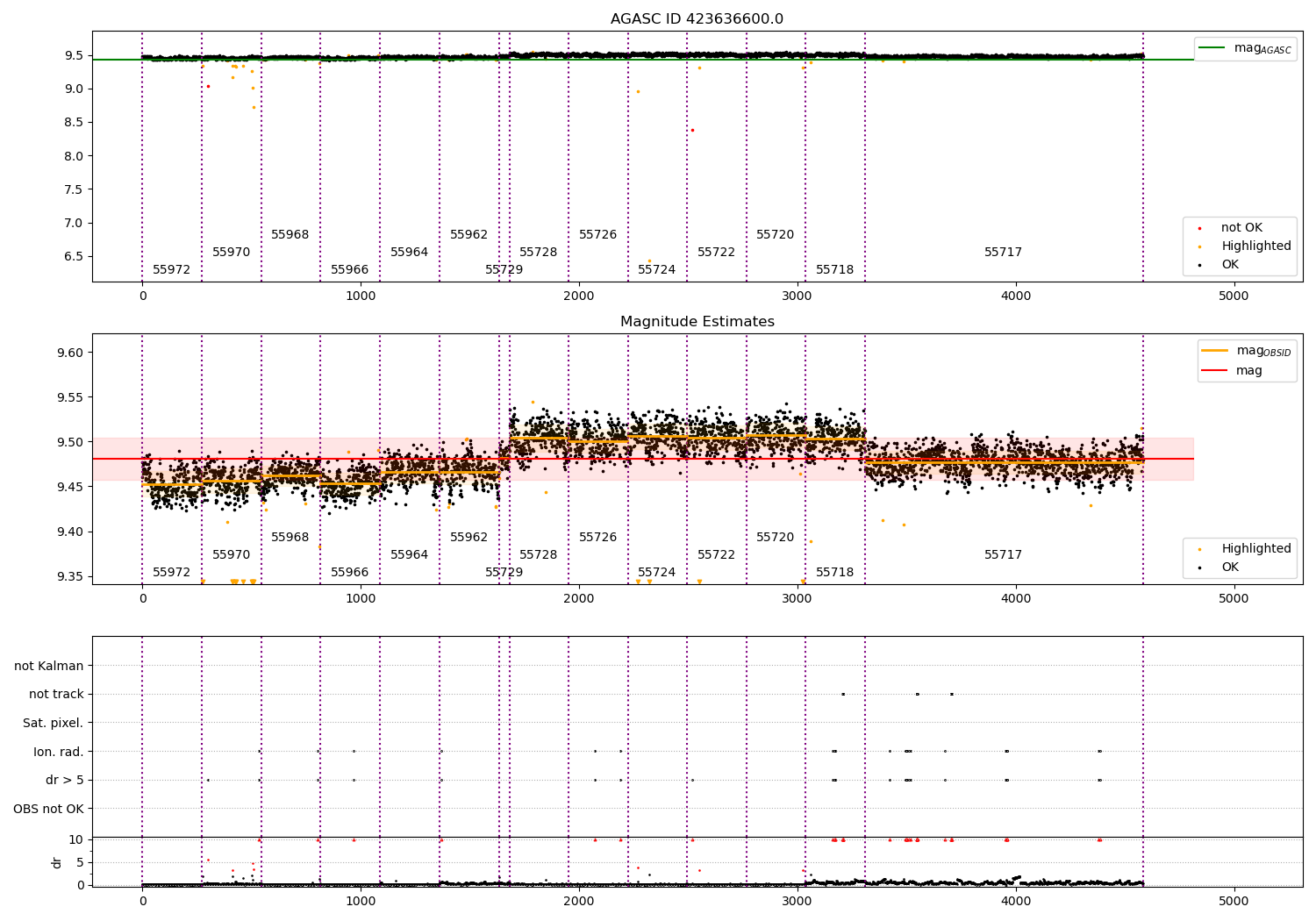Screen dimensions: 1316x921
Task: Click the 'dr > 5' axis label
Action: pyautogui.click(x=65, y=781)
